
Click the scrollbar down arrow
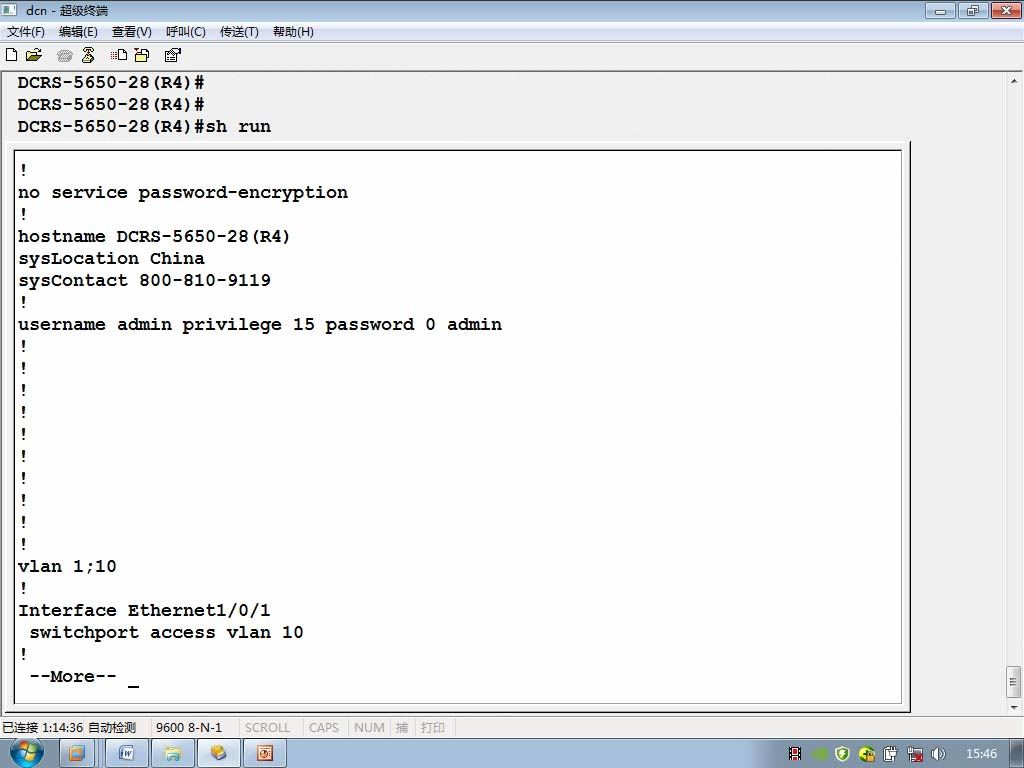1014,707
